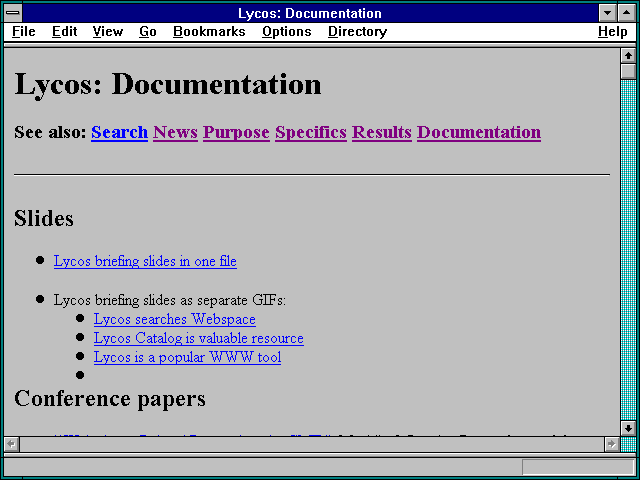
Task: Follow the News link
Action: coord(176,132)
